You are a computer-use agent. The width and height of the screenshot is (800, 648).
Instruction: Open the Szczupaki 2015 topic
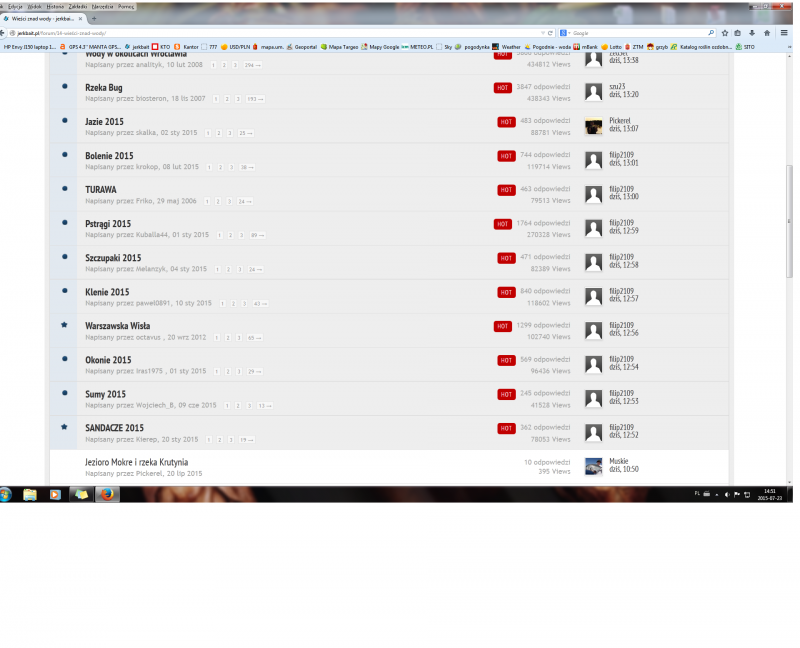click(x=112, y=258)
